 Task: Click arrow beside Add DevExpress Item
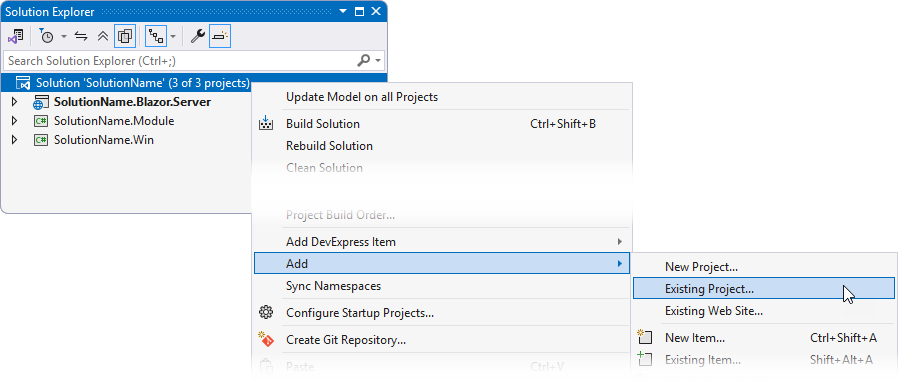[x=620, y=242]
